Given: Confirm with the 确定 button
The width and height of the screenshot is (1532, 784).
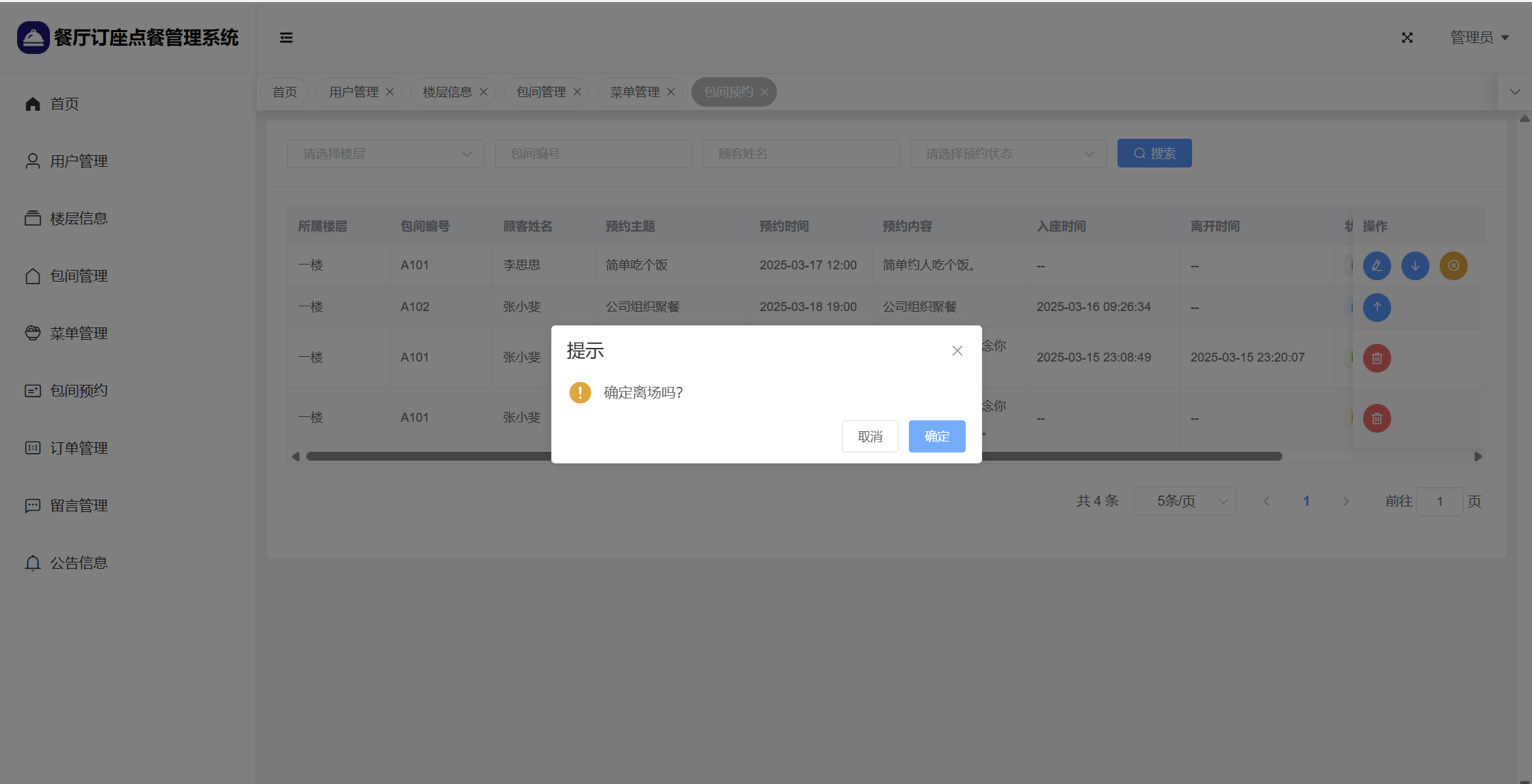Looking at the screenshot, I should [x=936, y=436].
